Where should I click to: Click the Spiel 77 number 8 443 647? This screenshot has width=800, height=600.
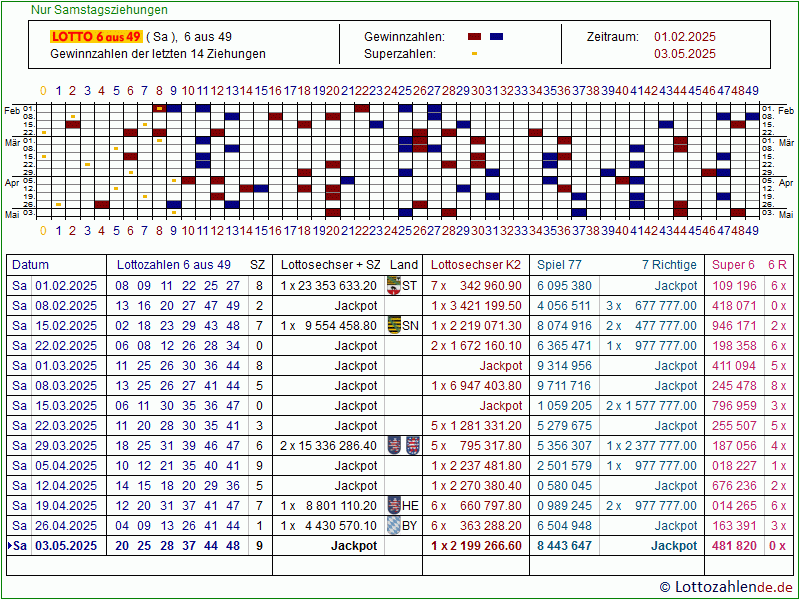(x=564, y=545)
